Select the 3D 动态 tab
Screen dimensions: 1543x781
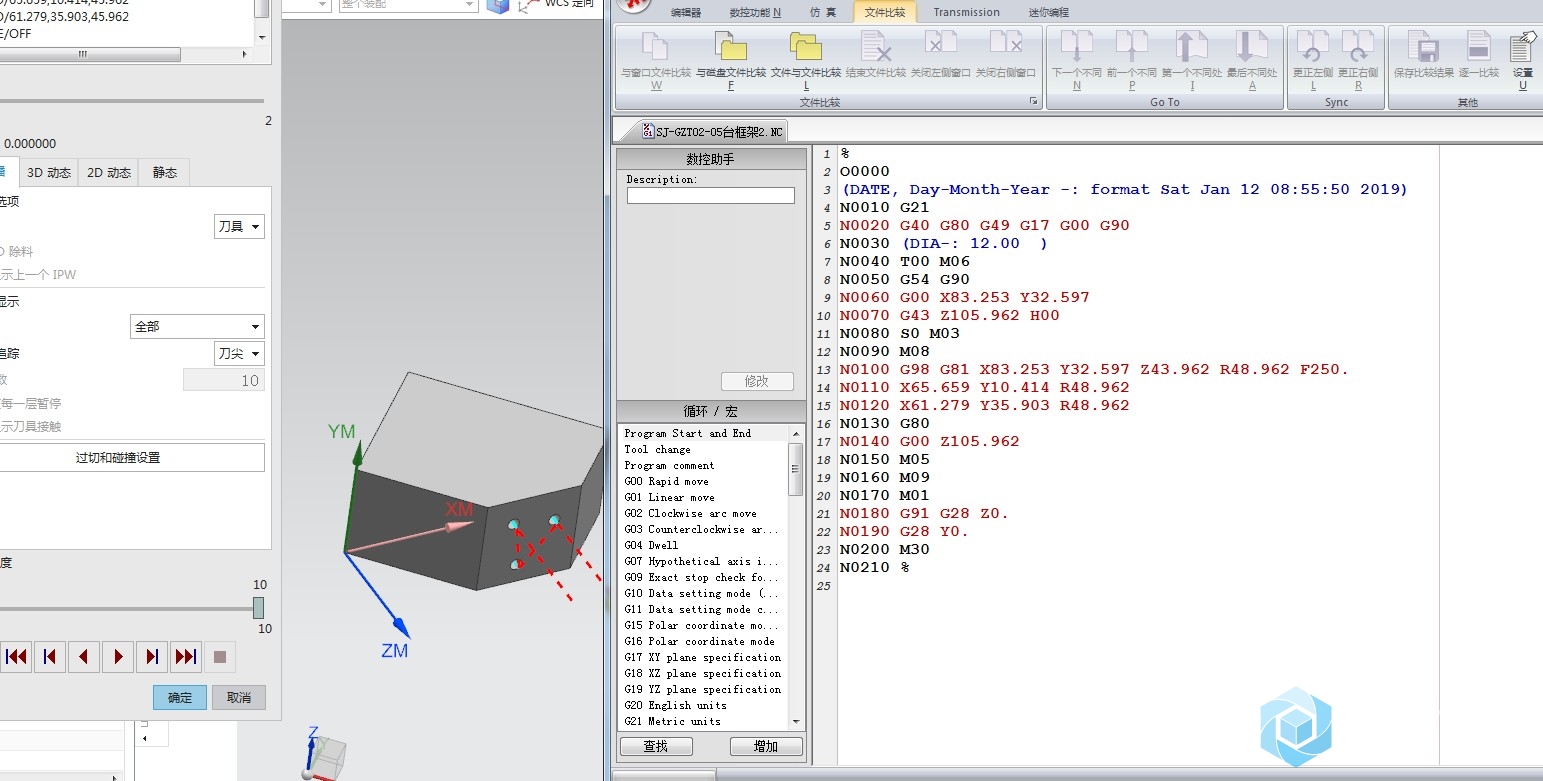coord(49,172)
